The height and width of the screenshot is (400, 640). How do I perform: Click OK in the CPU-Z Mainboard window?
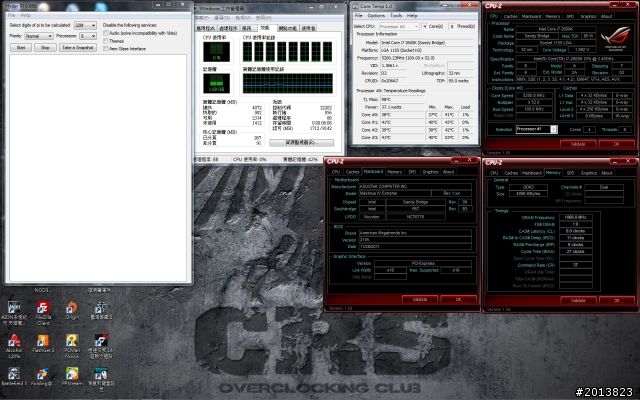(x=458, y=299)
